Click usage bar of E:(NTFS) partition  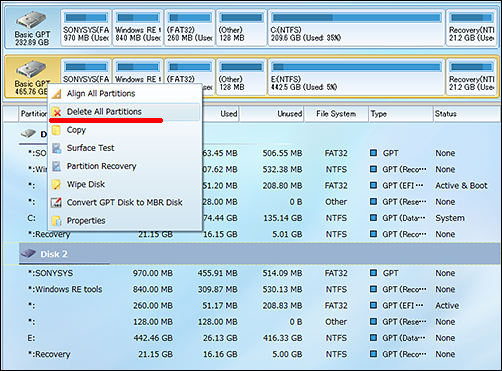pyautogui.click(x=356, y=67)
